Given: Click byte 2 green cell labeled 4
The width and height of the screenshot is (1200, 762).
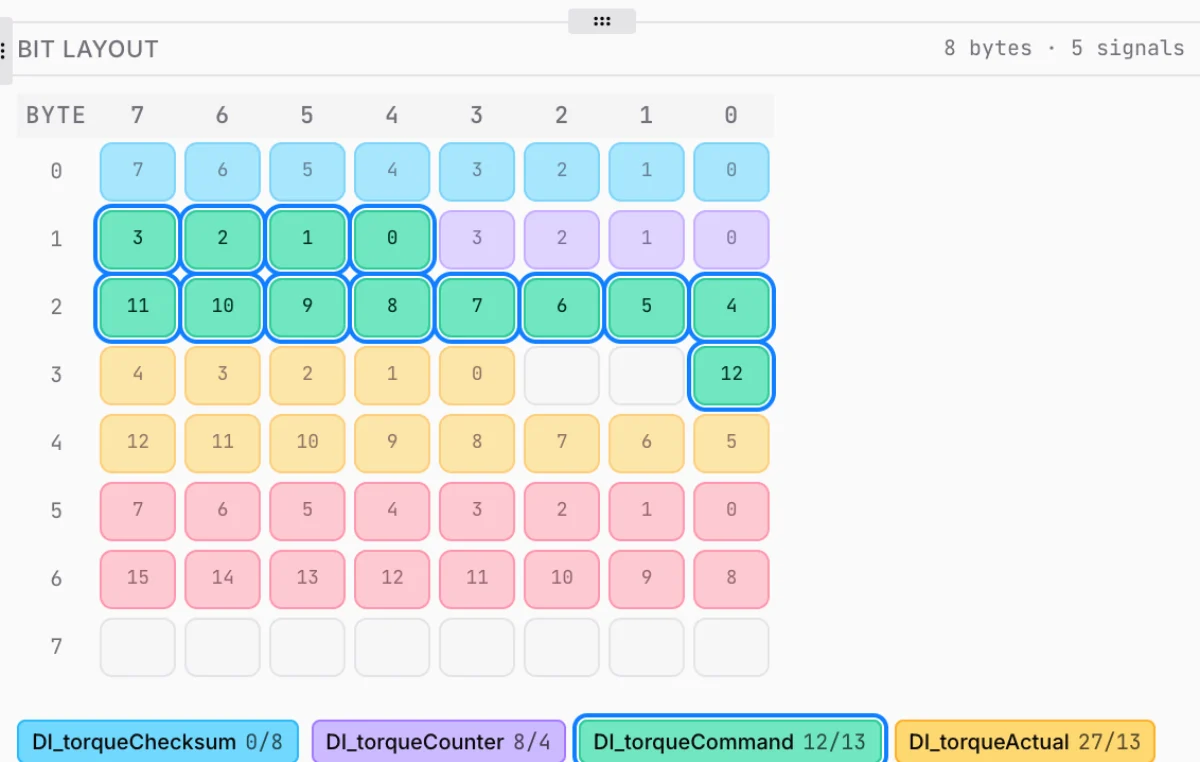Looking at the screenshot, I should (731, 306).
